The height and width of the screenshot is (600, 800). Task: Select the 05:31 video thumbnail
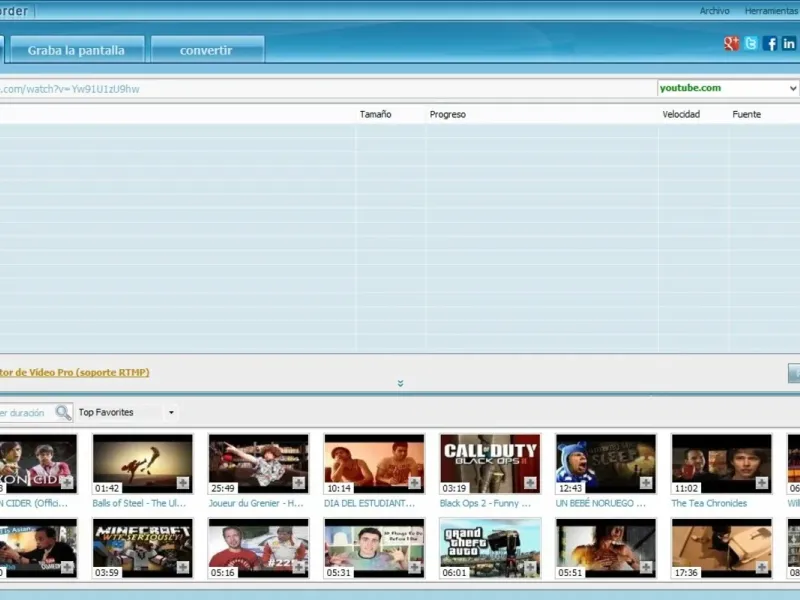374,548
